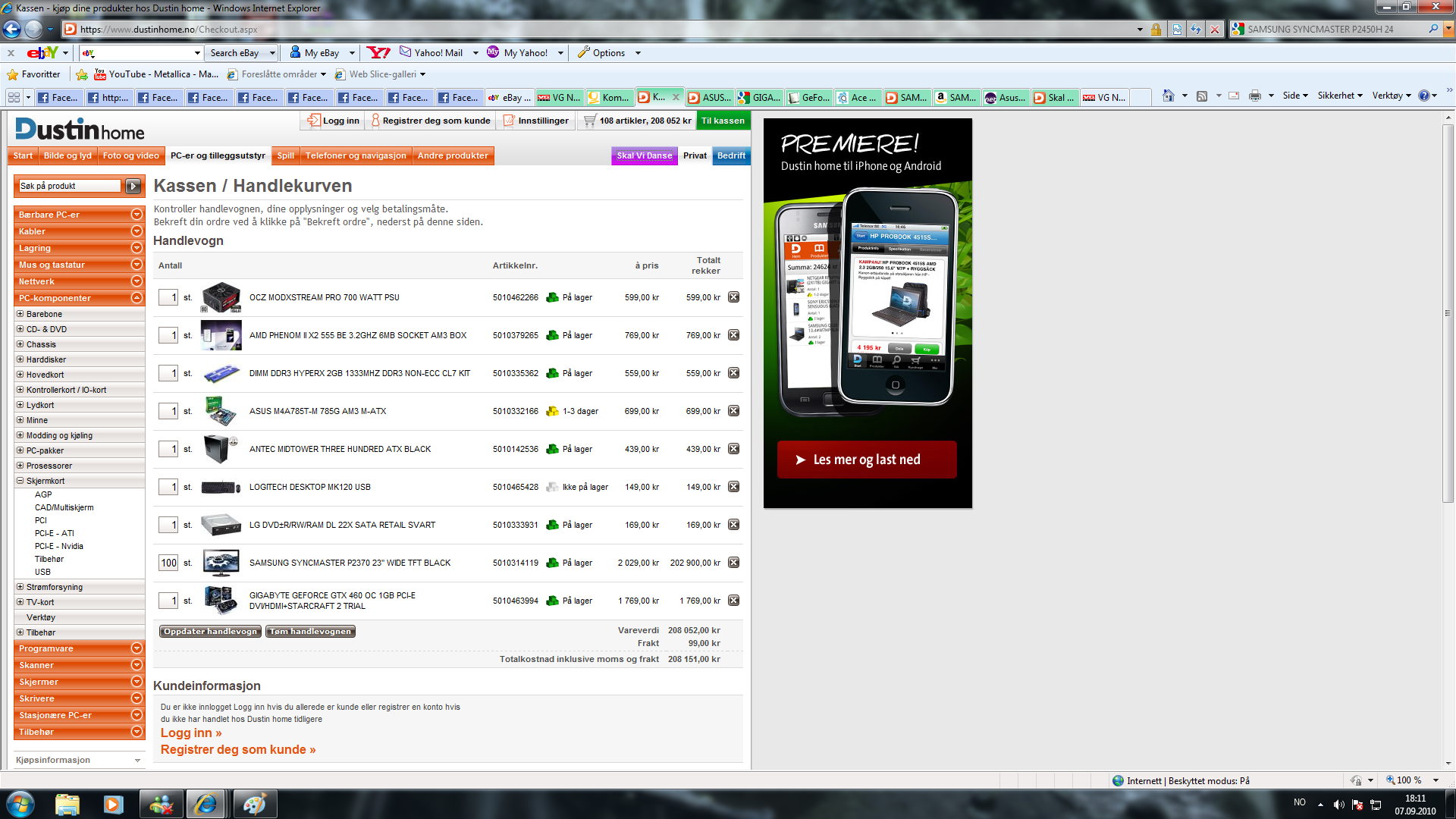Image resolution: width=1456 pixels, height=819 pixels.
Task: Remove OCZ ModXStream PSU from cart
Action: (733, 297)
